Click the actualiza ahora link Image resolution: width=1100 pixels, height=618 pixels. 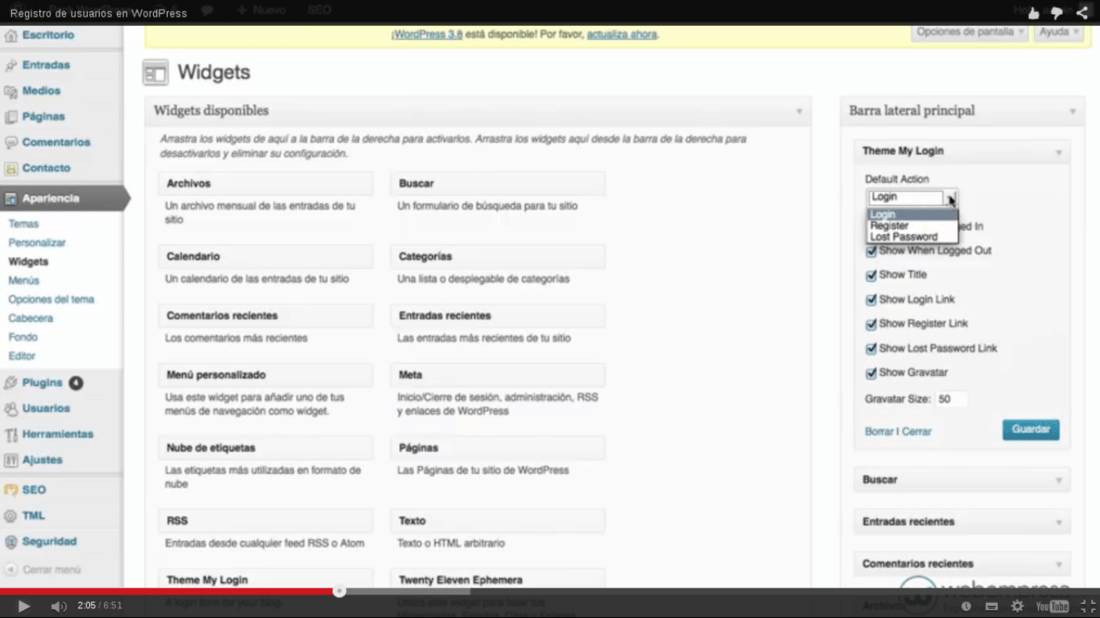tap(622, 34)
